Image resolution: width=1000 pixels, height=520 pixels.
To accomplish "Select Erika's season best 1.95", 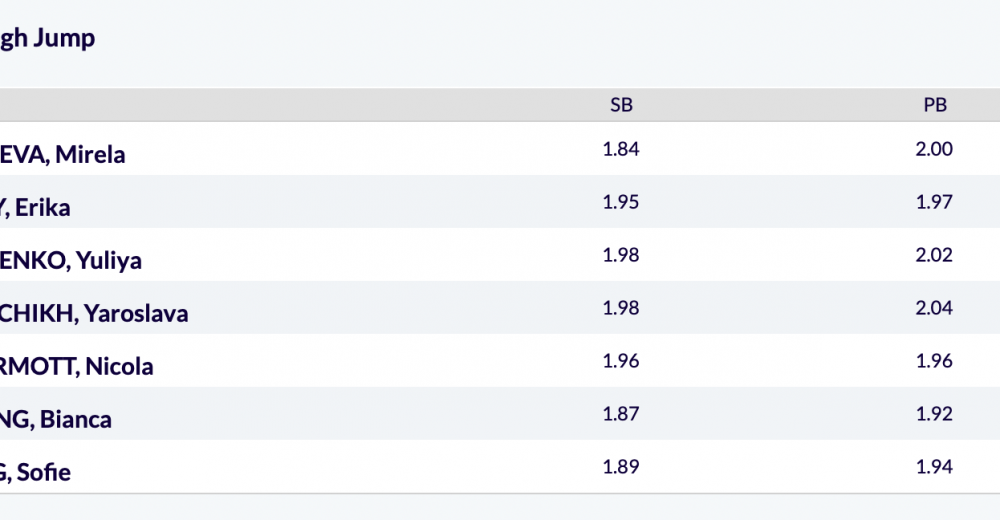I will point(621,202).
